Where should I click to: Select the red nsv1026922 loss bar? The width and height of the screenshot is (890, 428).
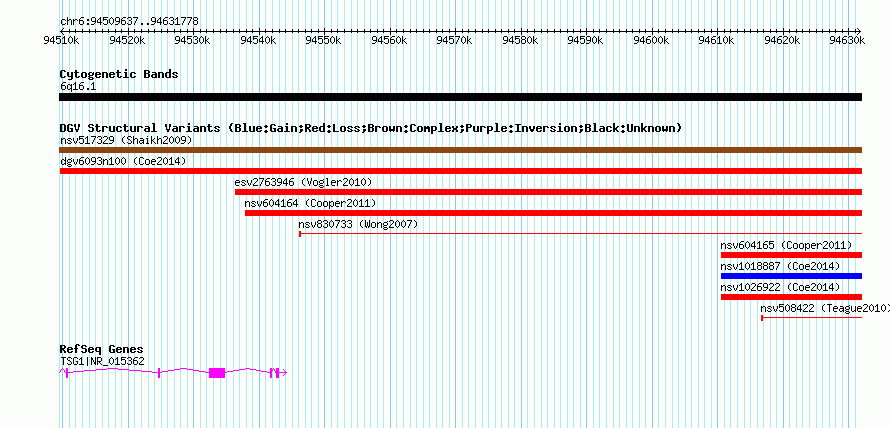(791, 297)
